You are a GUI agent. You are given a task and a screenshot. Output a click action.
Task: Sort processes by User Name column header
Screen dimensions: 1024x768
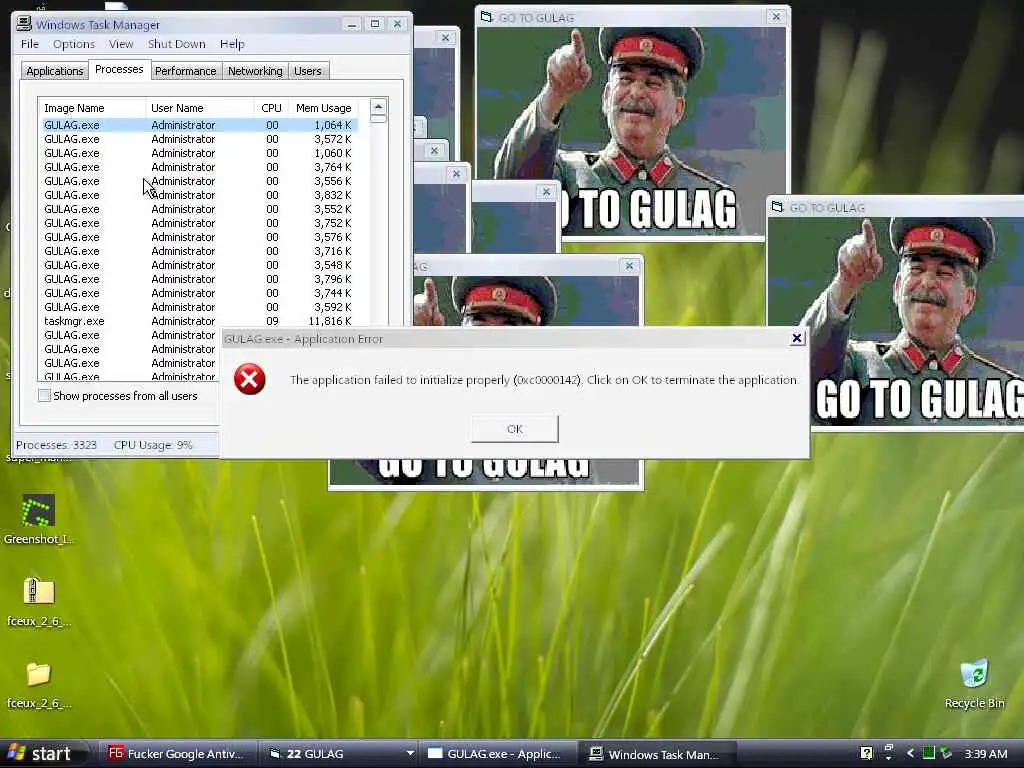tap(199, 108)
